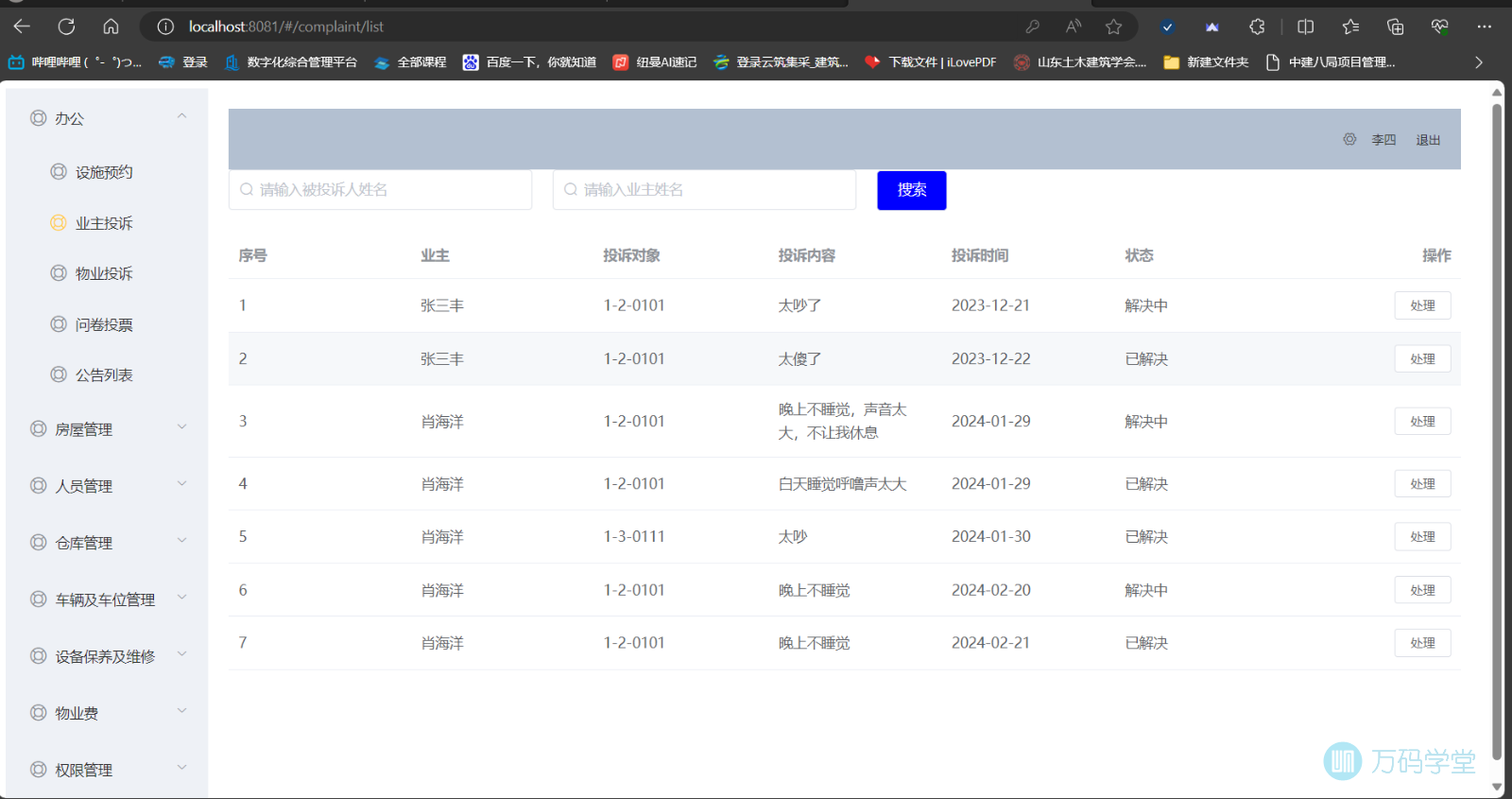This screenshot has height=799, width=1512.
Task: Click the 设施预约 sidebar icon
Action: (x=59, y=172)
